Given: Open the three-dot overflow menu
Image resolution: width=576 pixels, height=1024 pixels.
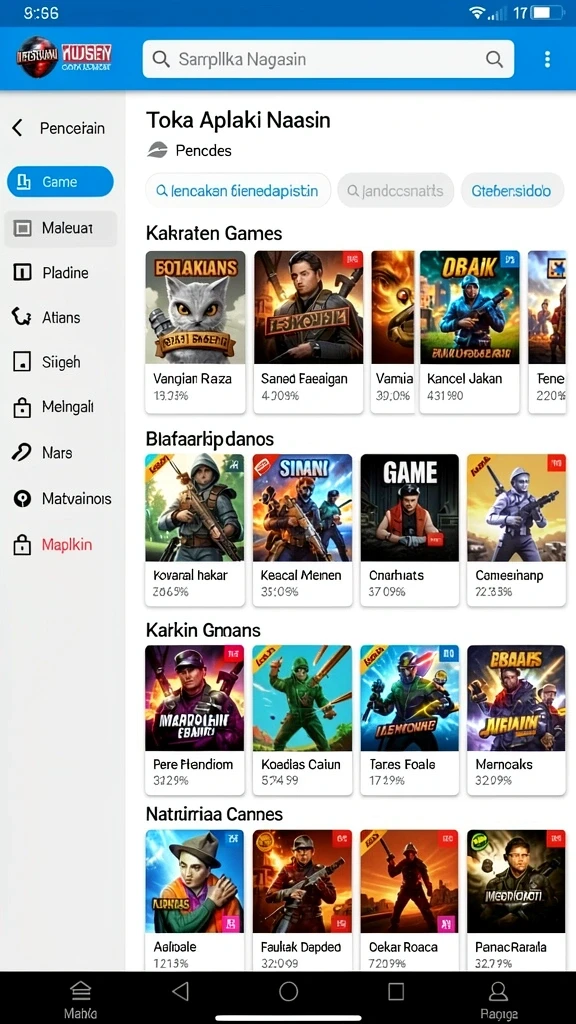Looking at the screenshot, I should tap(547, 59).
